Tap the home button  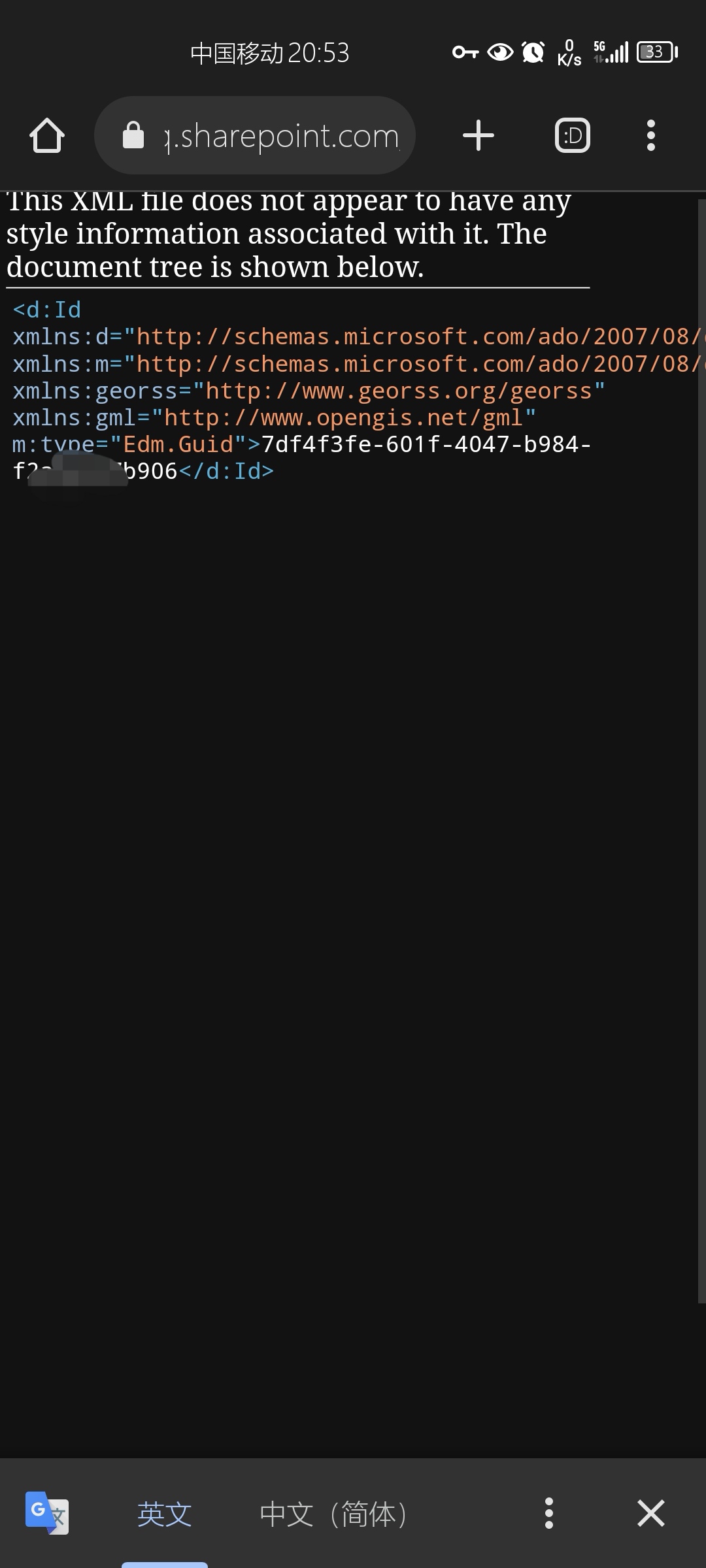tap(46, 135)
